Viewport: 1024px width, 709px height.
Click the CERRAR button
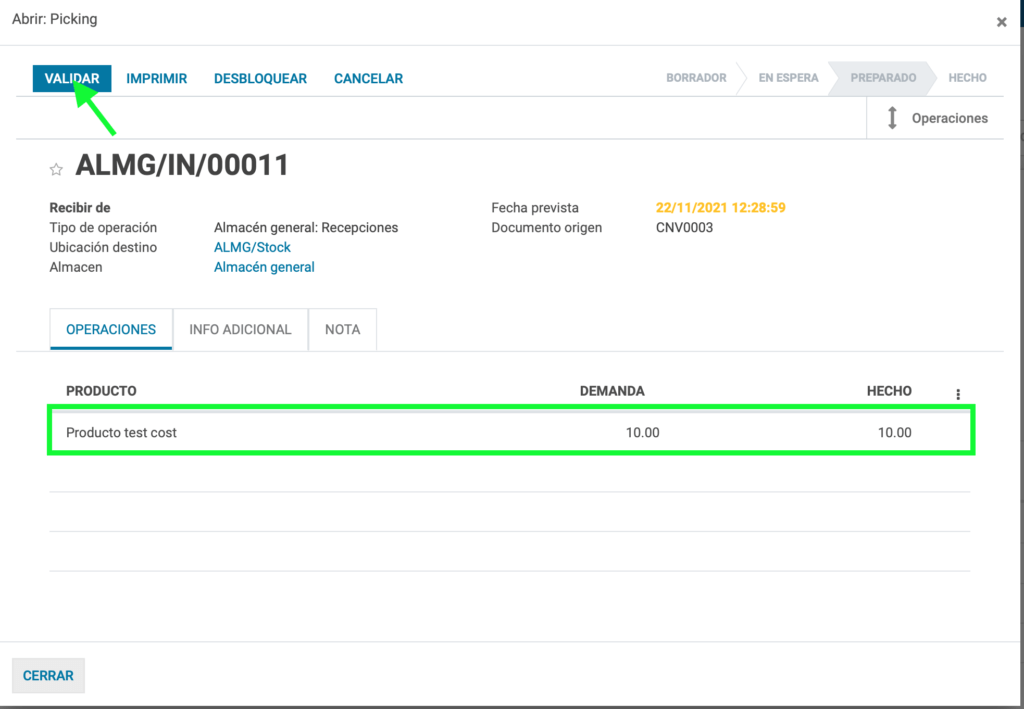point(48,676)
